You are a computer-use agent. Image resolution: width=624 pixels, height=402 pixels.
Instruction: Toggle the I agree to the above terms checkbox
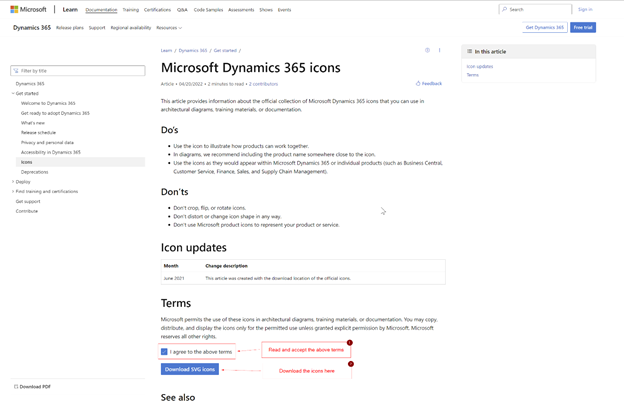164,352
